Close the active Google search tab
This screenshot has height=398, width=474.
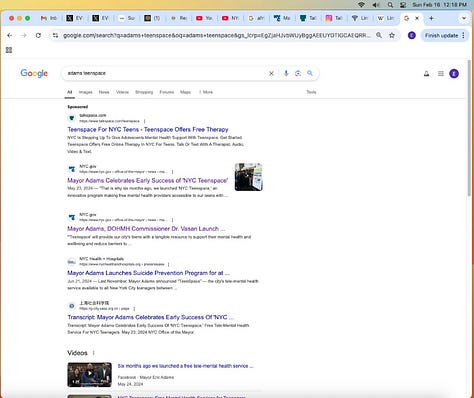click(x=417, y=18)
